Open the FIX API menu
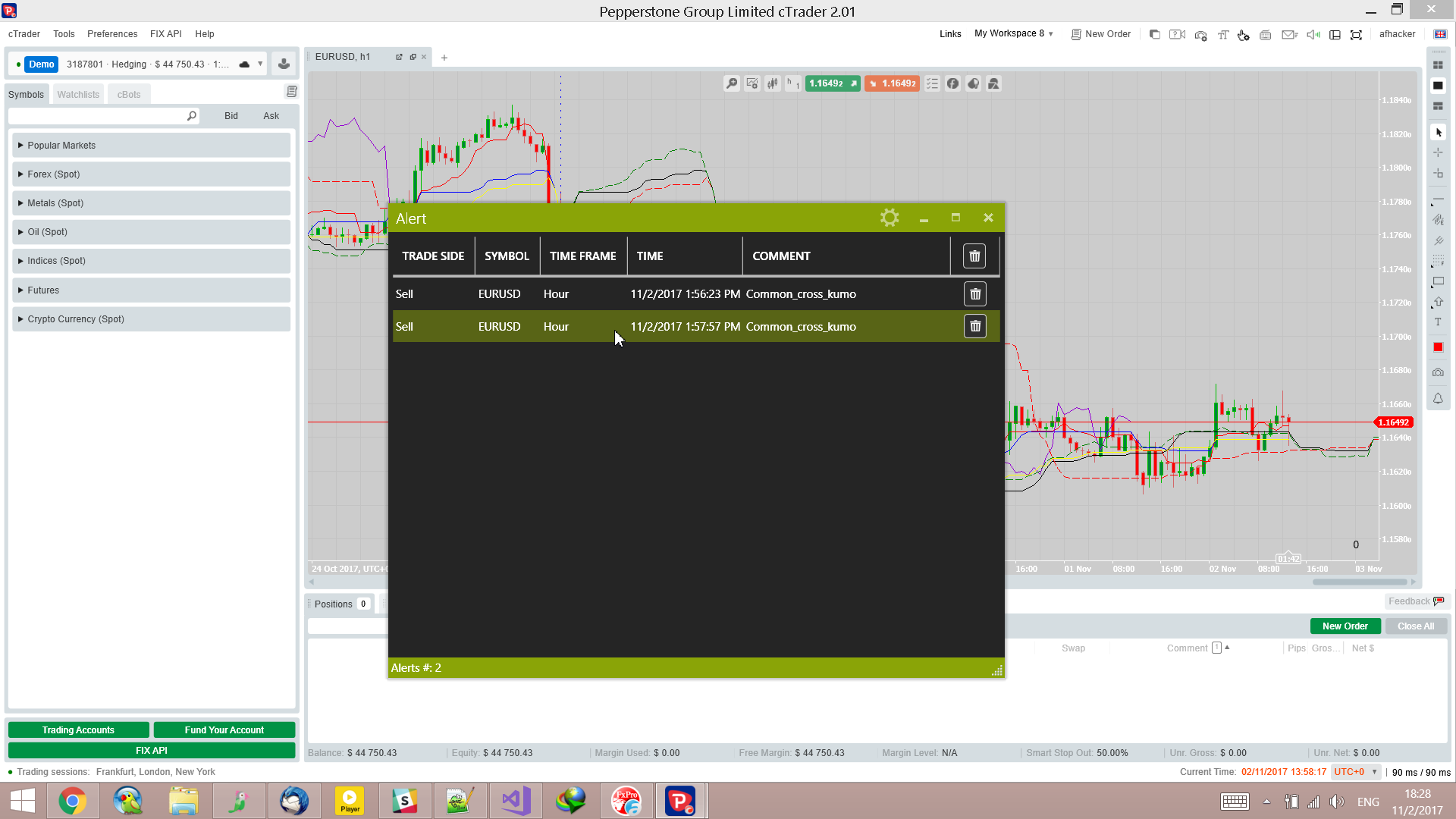The width and height of the screenshot is (1456, 819). point(165,34)
